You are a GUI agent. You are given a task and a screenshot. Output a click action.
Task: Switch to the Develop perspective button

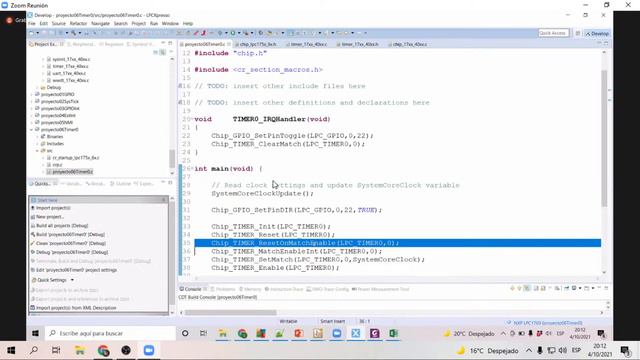point(597,33)
